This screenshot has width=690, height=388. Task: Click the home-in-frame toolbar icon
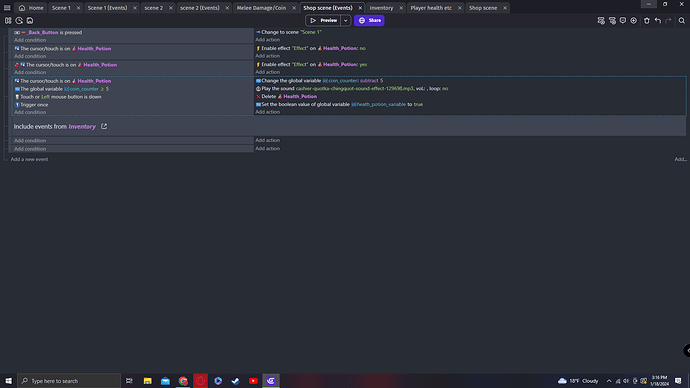pos(30,20)
